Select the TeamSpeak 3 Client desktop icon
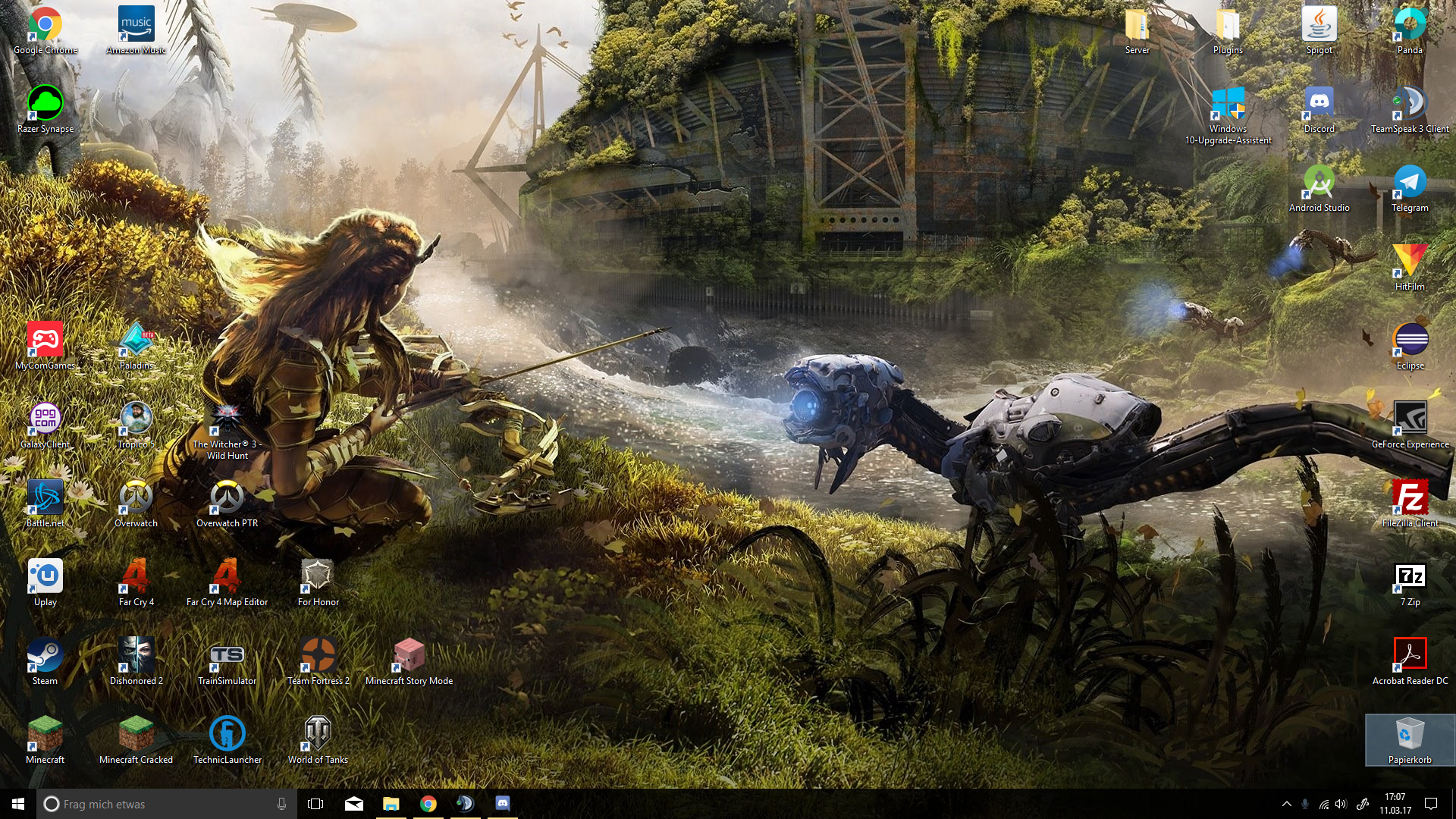The width and height of the screenshot is (1456, 819). [x=1410, y=109]
